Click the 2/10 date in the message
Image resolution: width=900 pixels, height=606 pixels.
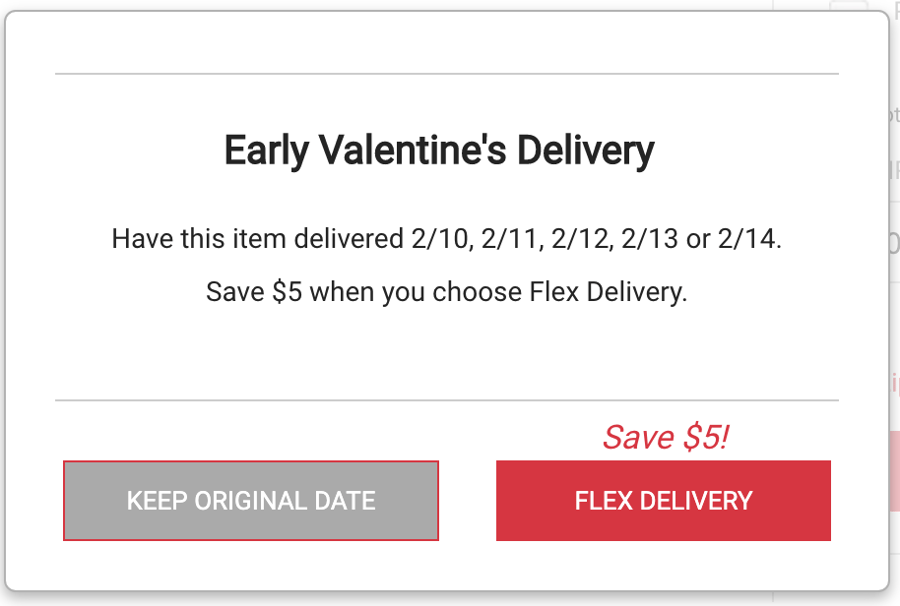(440, 240)
